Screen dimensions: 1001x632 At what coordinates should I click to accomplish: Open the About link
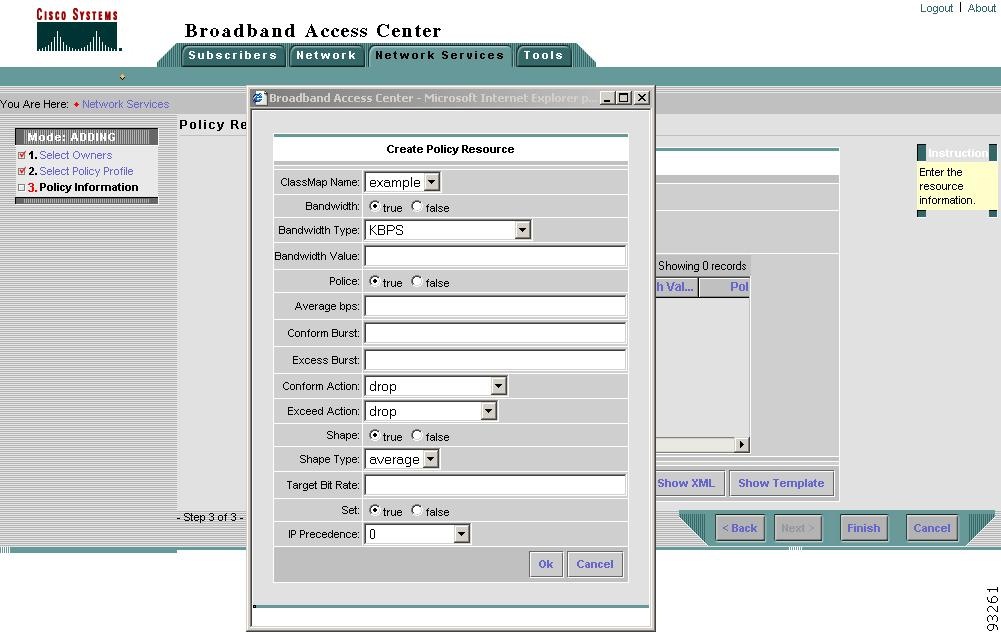[981, 8]
